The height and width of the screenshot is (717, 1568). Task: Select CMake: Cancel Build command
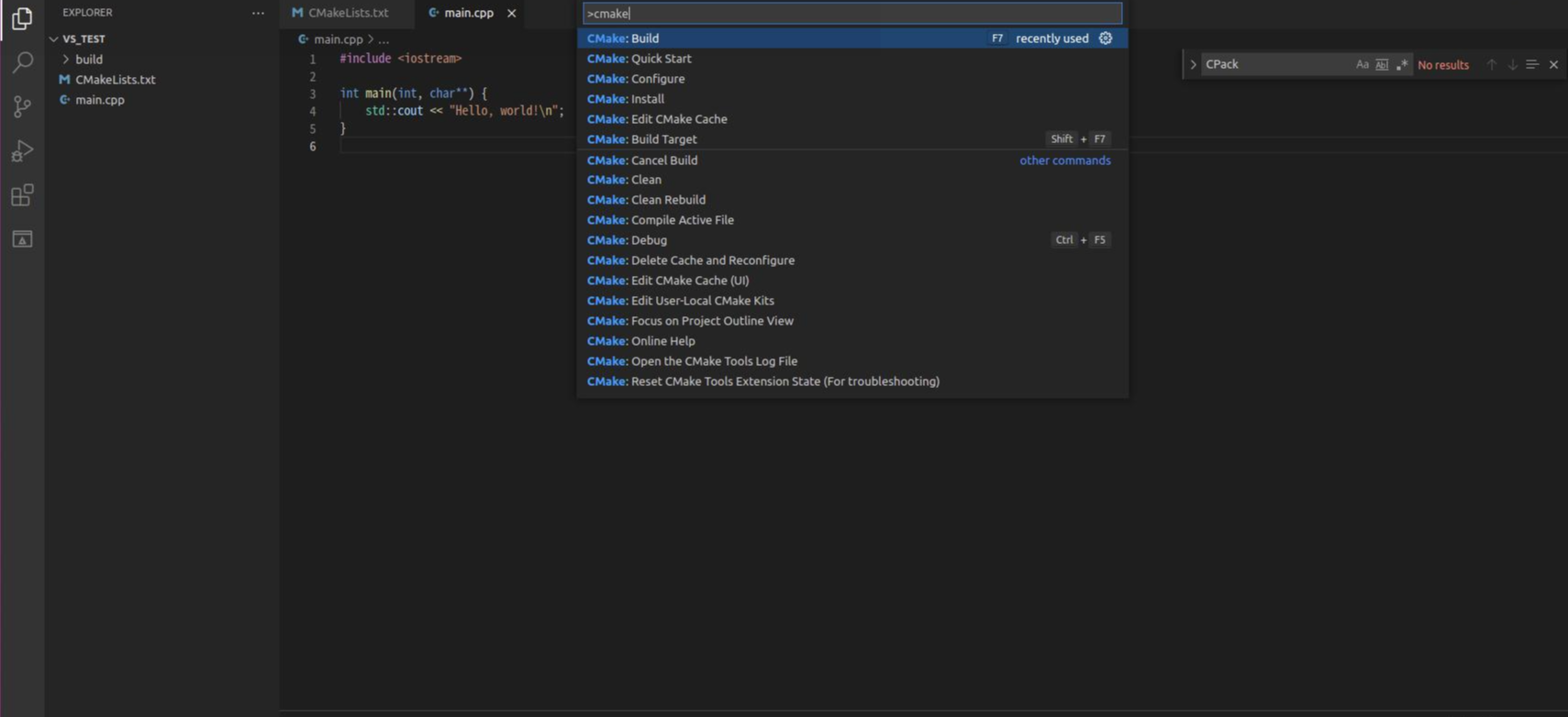(852, 160)
